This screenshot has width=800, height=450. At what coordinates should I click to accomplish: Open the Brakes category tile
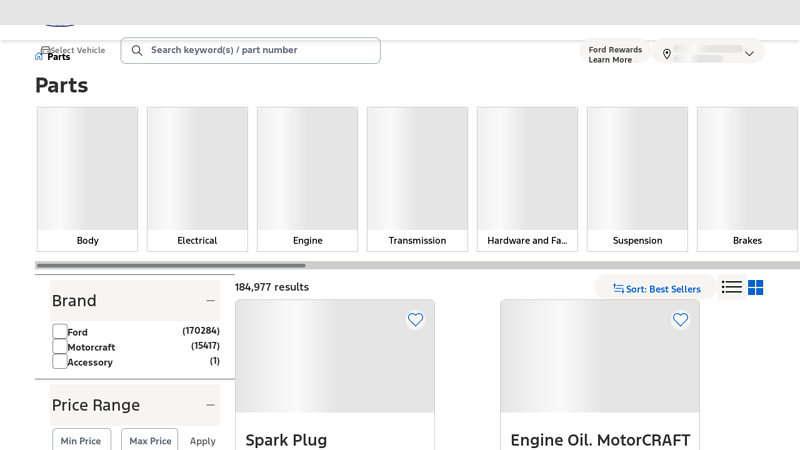(x=747, y=179)
